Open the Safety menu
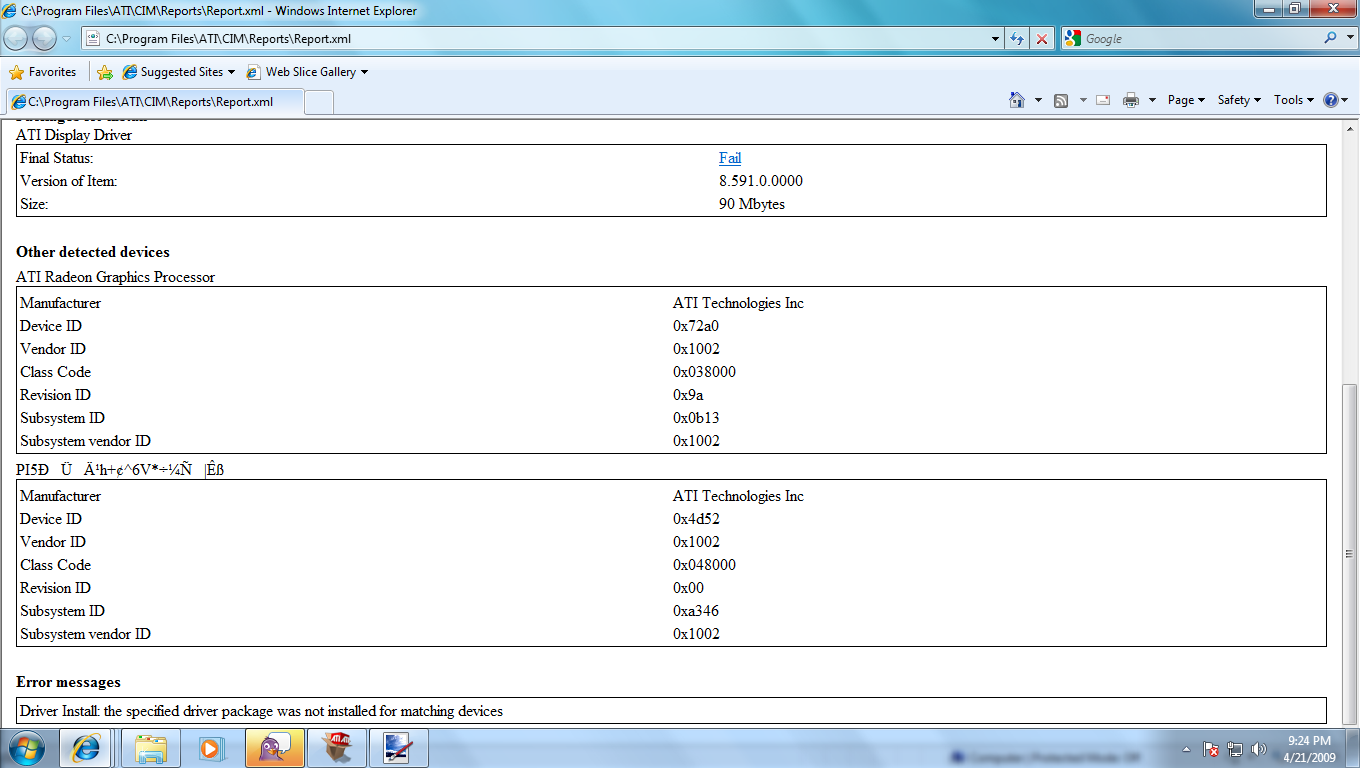The image size is (1360, 768). pyautogui.click(x=1239, y=100)
